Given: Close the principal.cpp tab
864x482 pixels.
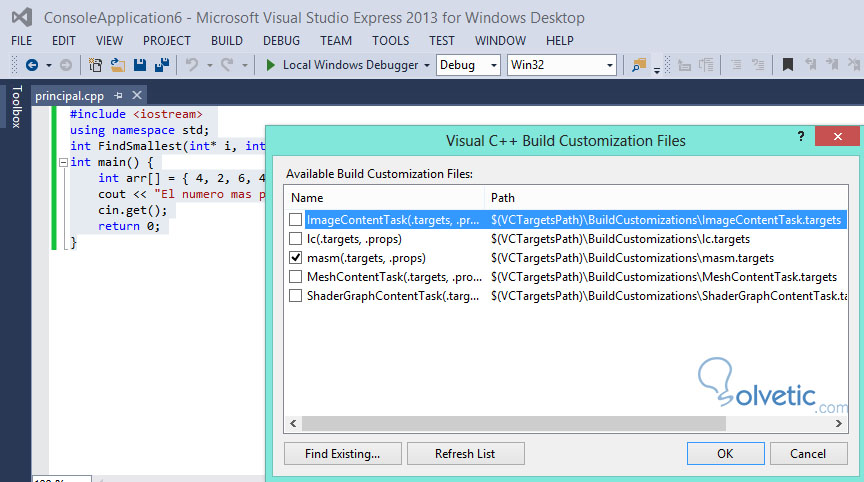Looking at the screenshot, I should (137, 95).
